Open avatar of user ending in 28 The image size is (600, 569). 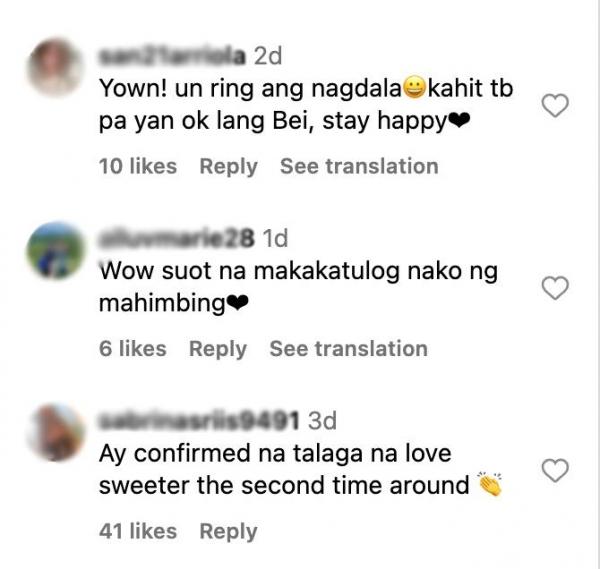tap(55, 251)
